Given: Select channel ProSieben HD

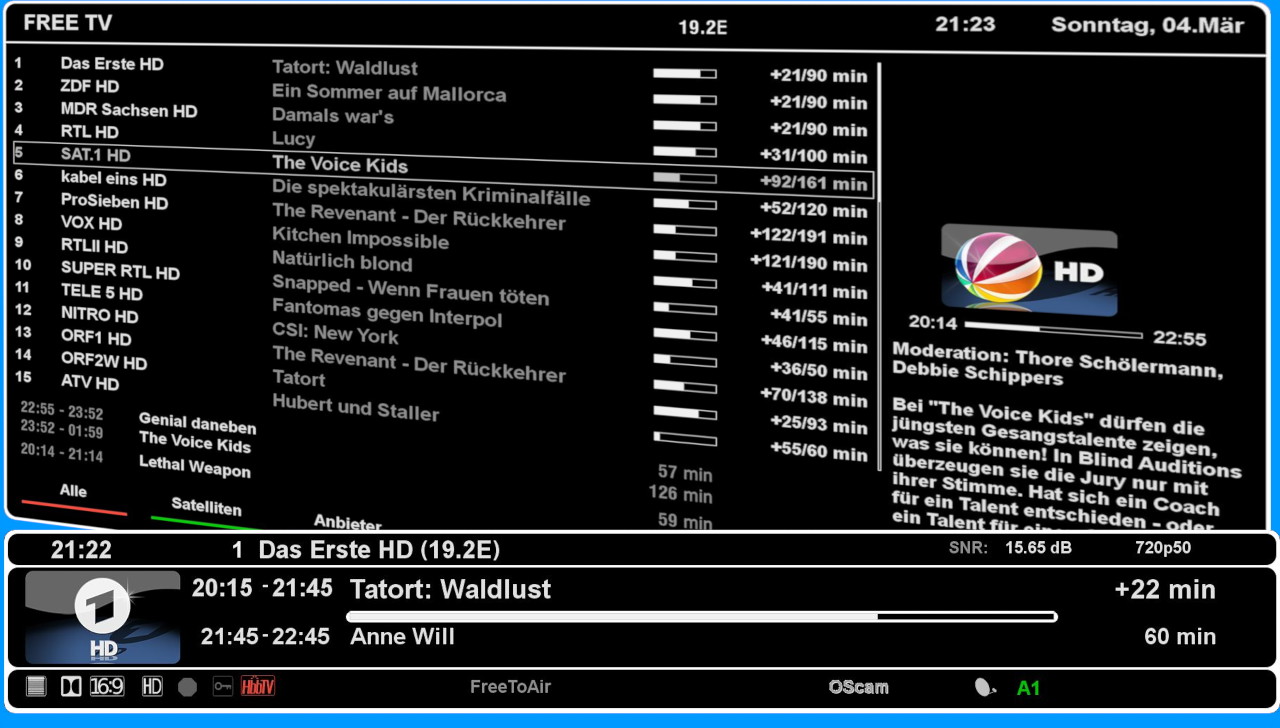Looking at the screenshot, I should coord(114,202).
